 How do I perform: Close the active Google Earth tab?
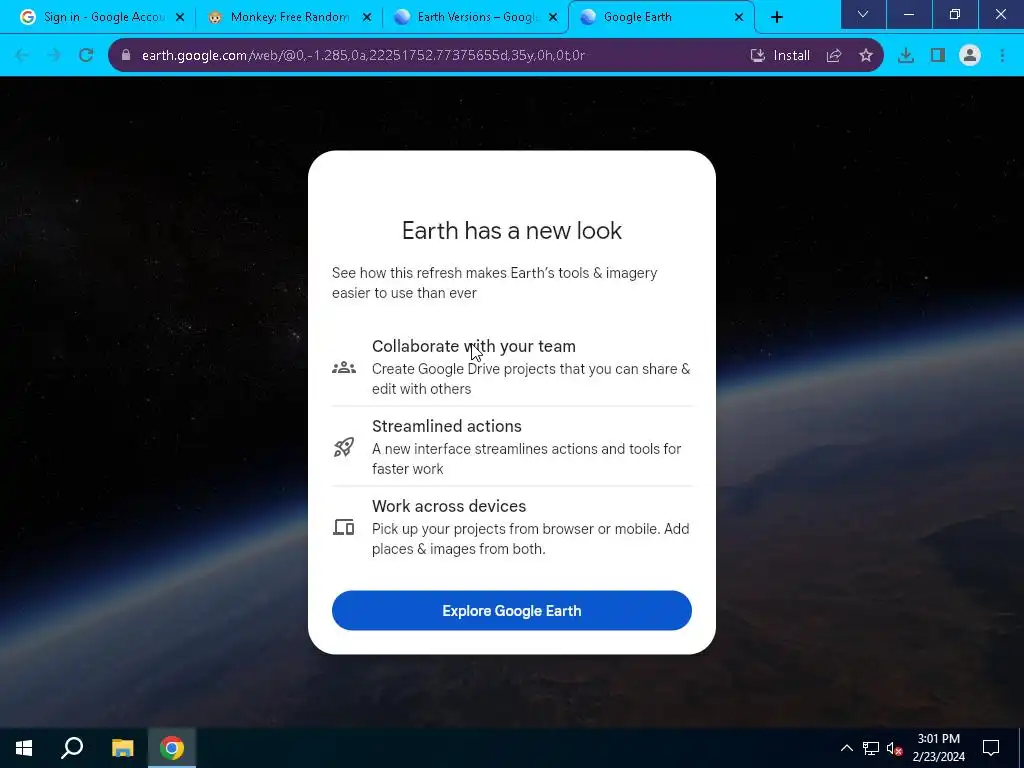[x=739, y=18]
